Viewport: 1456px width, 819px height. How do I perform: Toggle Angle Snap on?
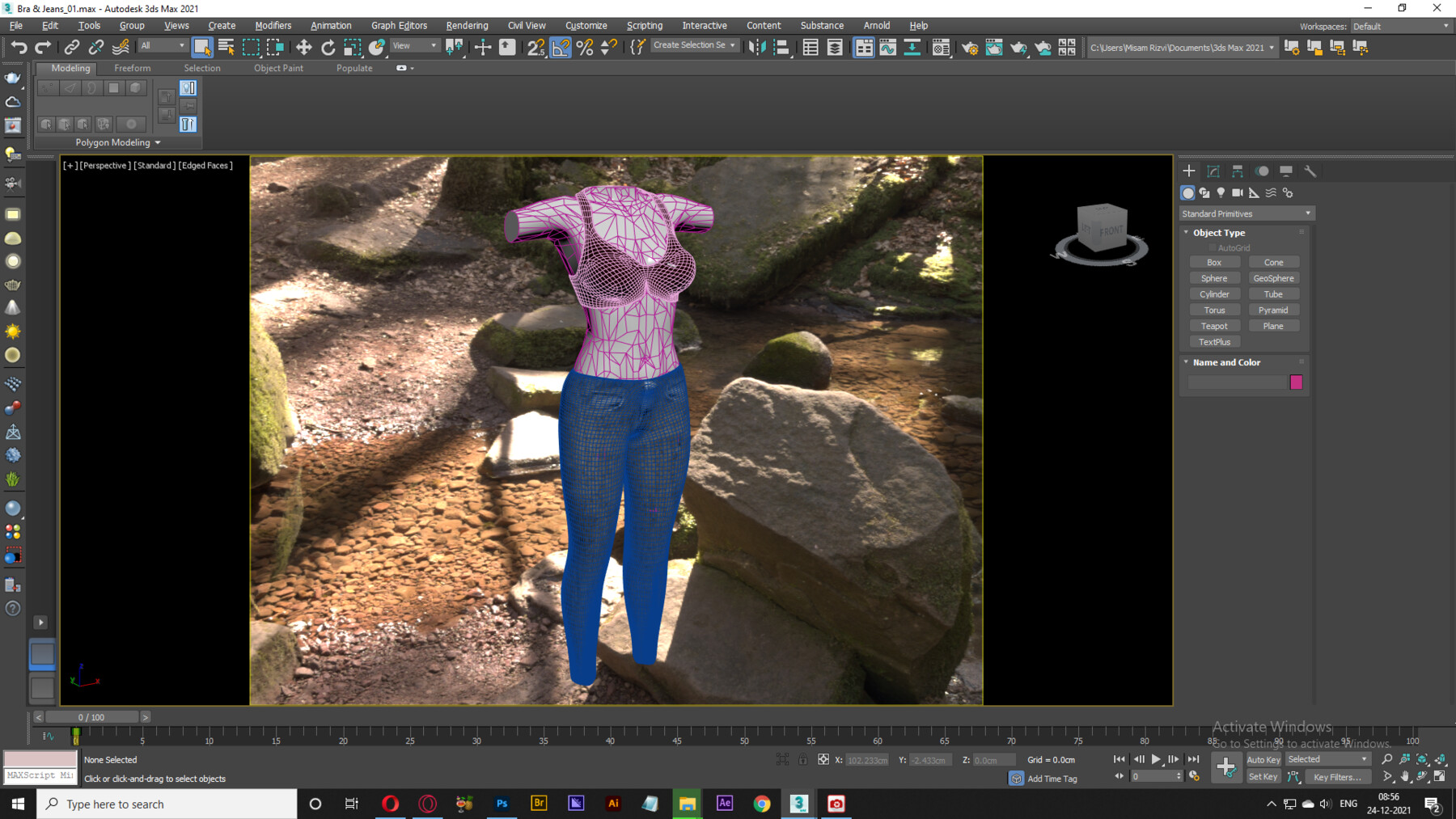point(561,46)
